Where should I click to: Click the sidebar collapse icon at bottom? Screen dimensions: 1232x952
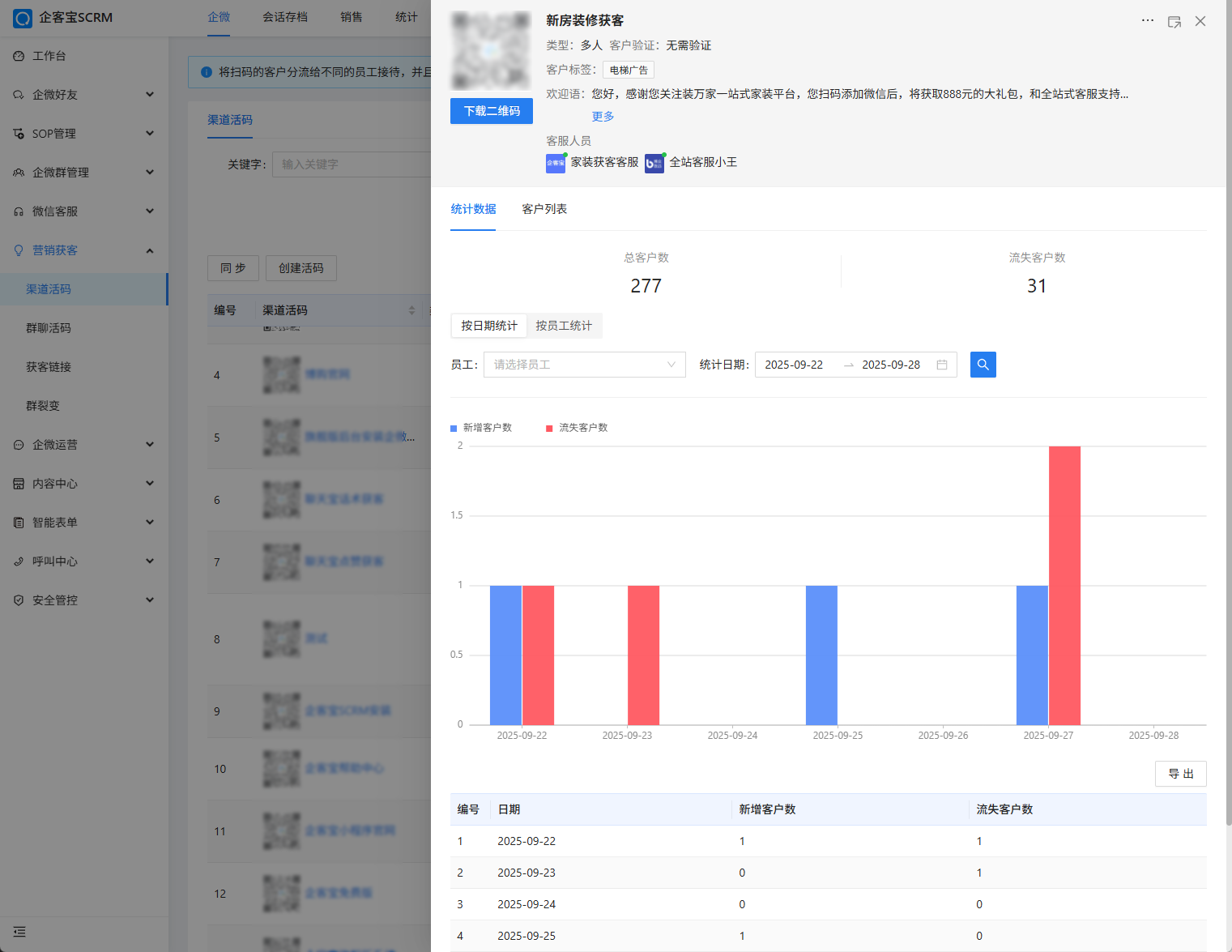click(x=19, y=932)
